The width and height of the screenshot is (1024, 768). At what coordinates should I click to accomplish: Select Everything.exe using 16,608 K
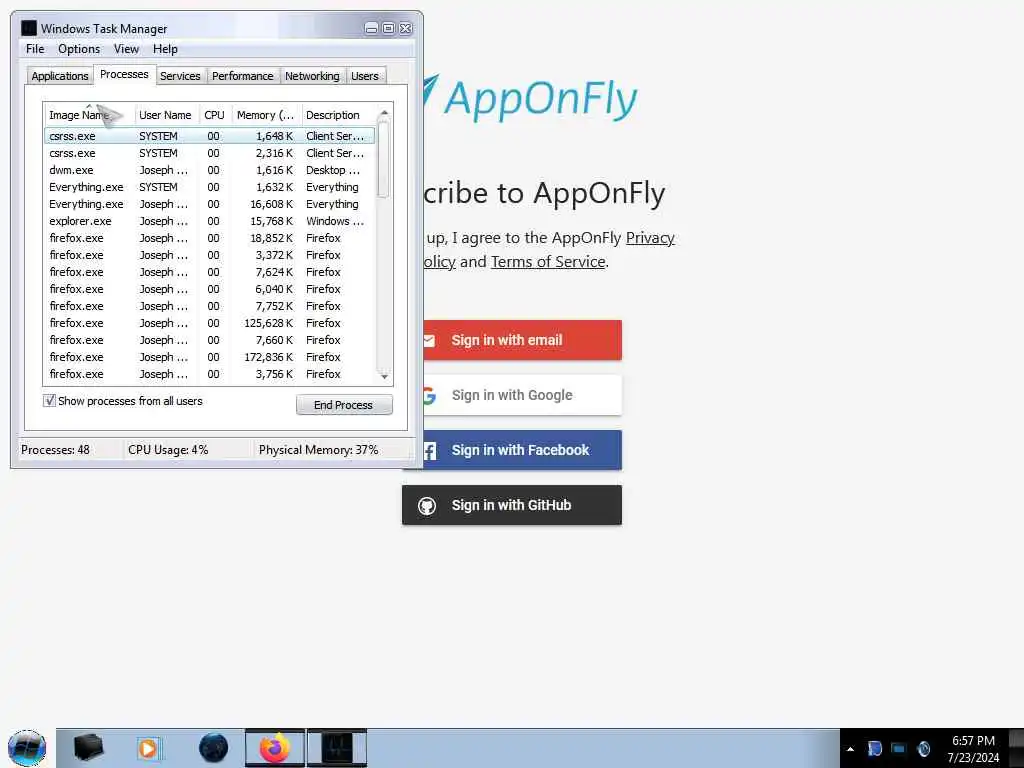point(210,204)
